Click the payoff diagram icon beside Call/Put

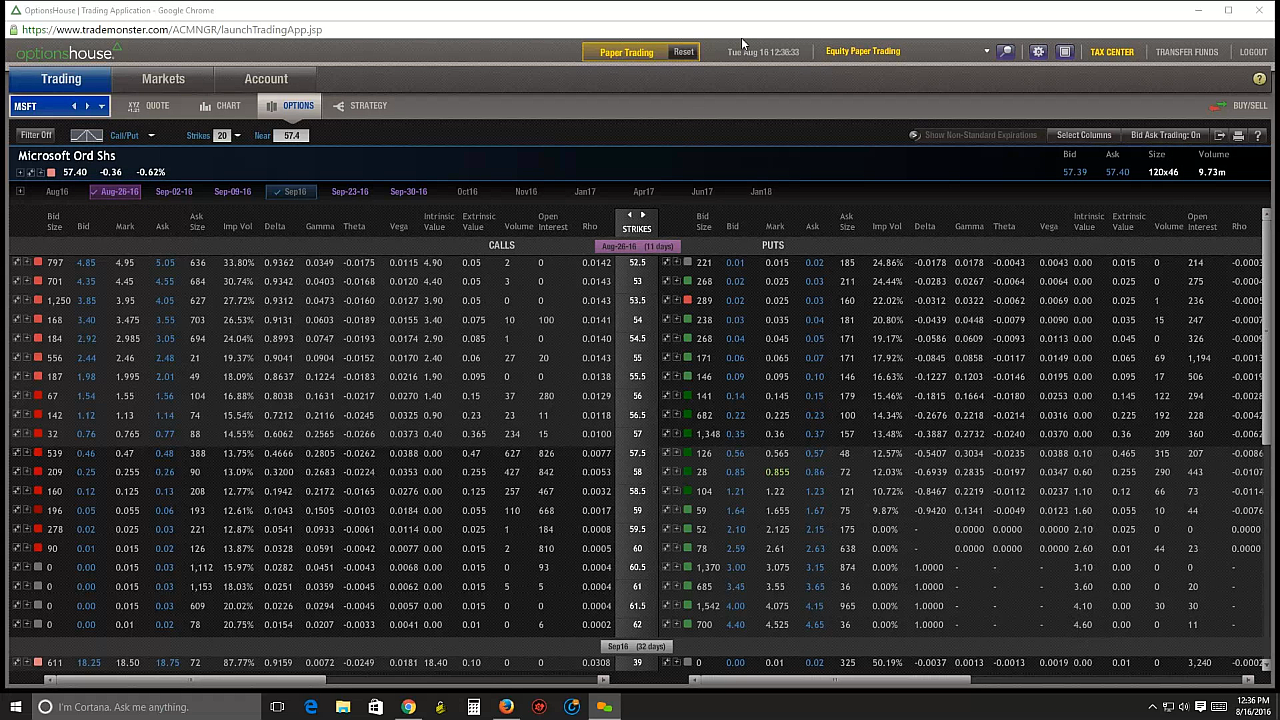[86, 135]
